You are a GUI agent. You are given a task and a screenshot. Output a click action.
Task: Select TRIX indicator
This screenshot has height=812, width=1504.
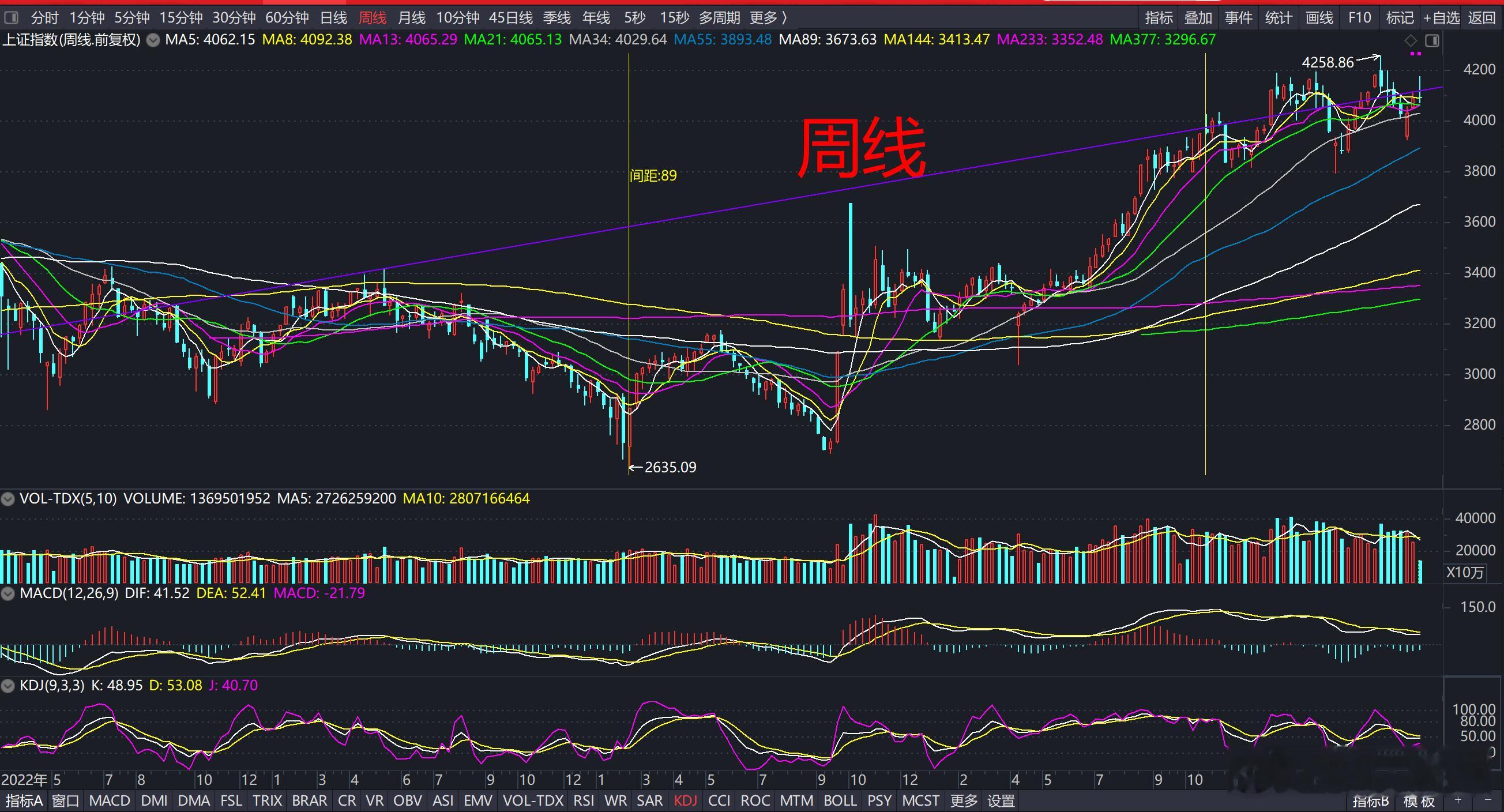point(268,801)
